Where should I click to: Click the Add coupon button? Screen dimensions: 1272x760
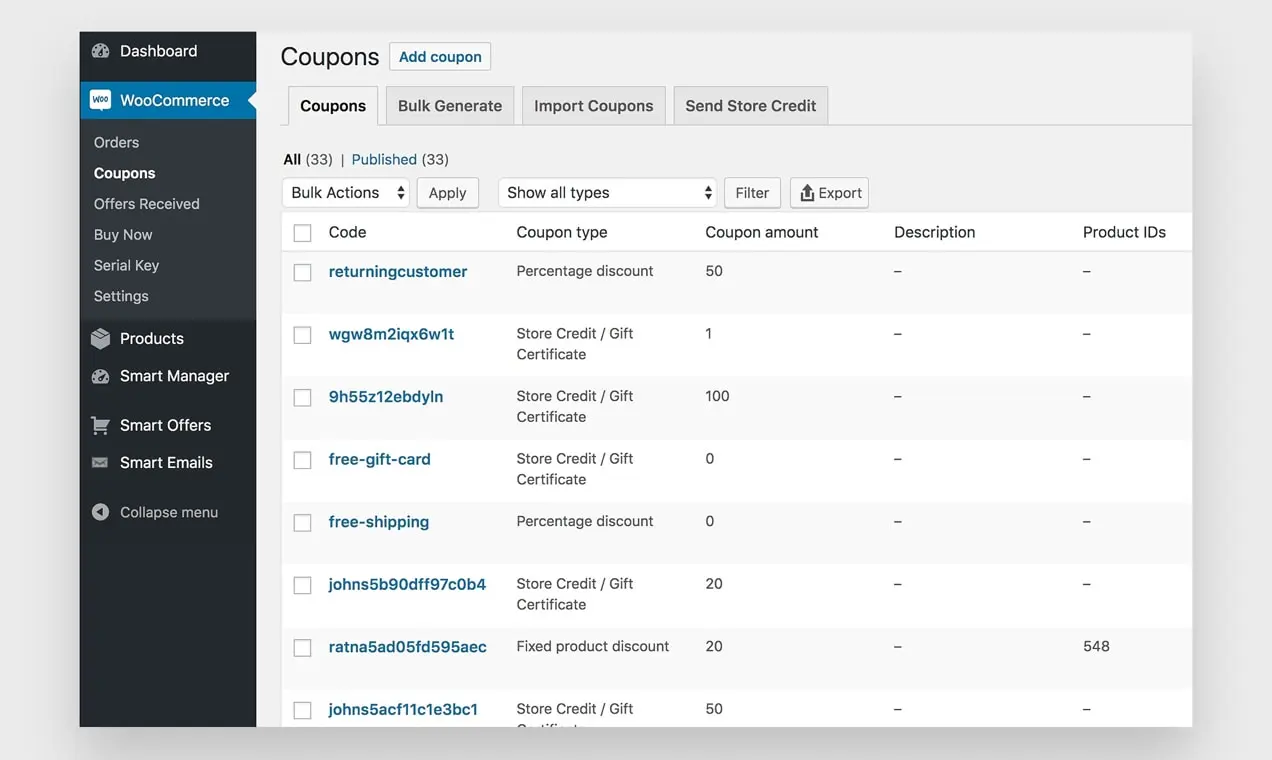pos(440,57)
